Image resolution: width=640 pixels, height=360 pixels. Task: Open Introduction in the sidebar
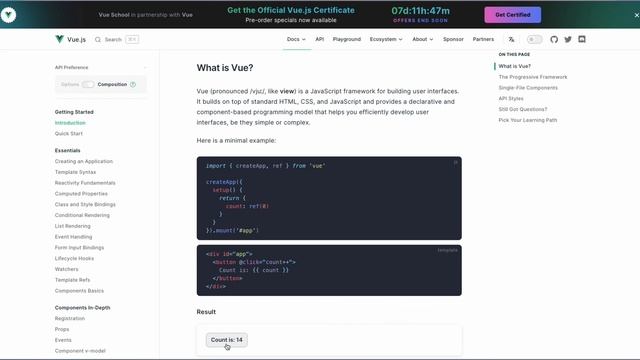point(70,123)
